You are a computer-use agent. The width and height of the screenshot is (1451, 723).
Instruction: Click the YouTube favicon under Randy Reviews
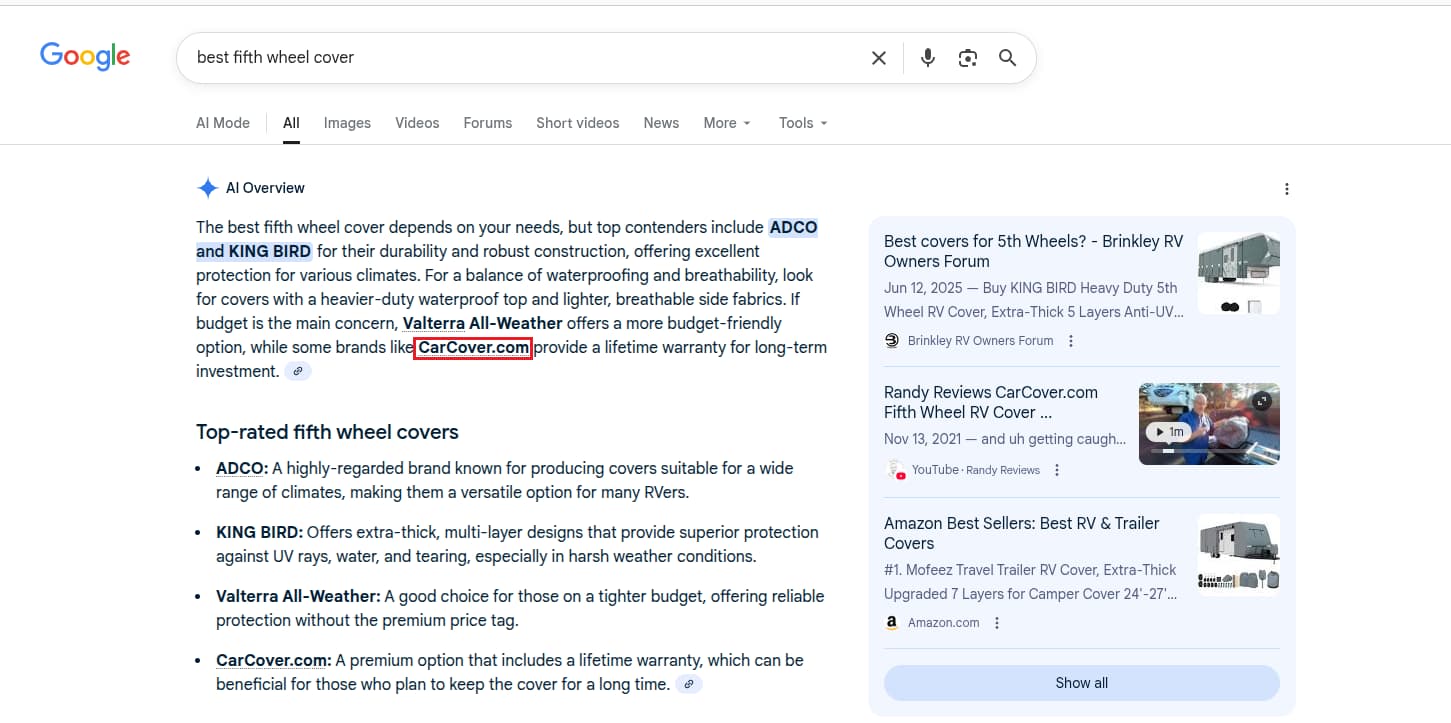(895, 469)
